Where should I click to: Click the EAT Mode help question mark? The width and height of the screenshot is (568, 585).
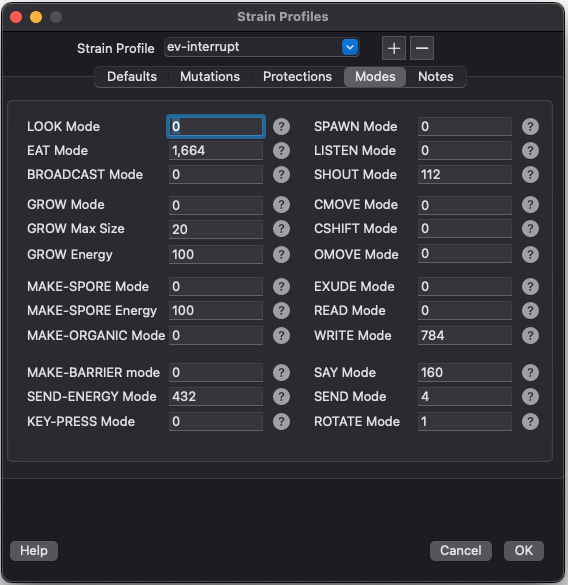pos(281,151)
